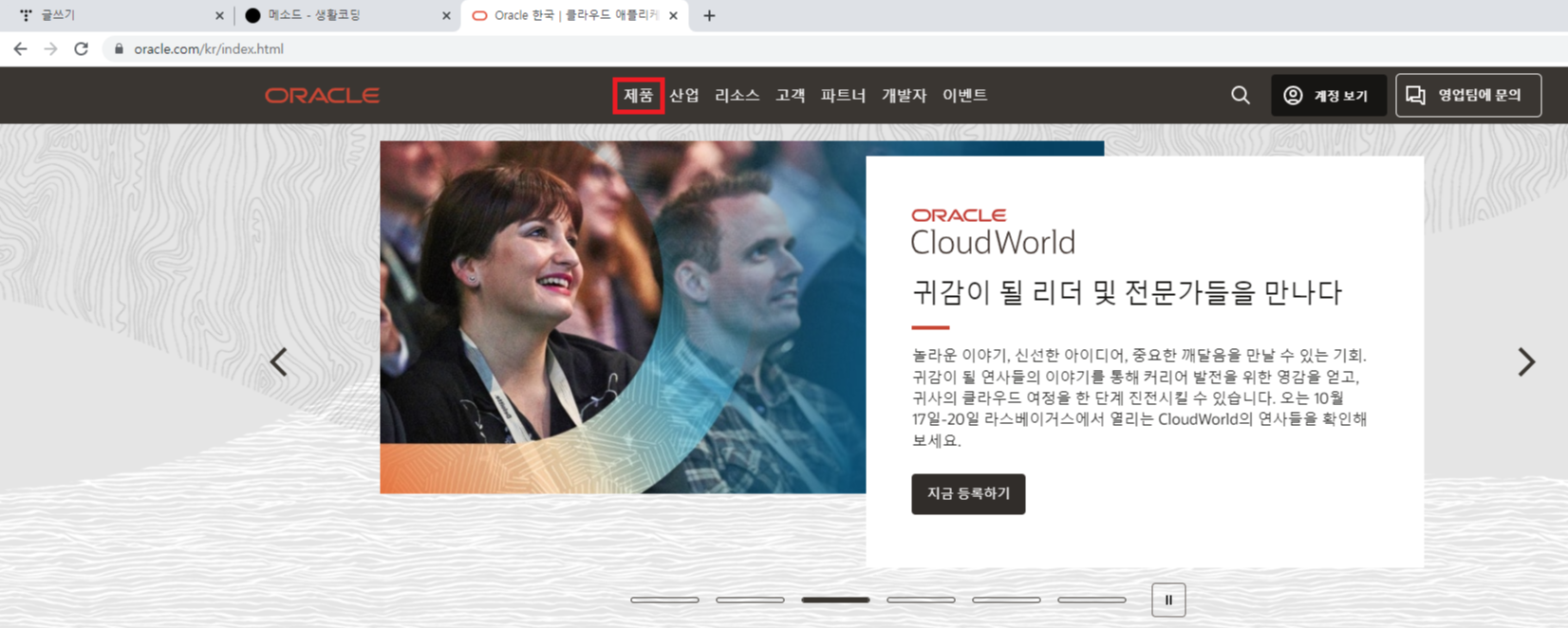Viewport: 1568px width, 628px height.
Task: Click the 지금 등록하기 button
Action: tap(968, 494)
